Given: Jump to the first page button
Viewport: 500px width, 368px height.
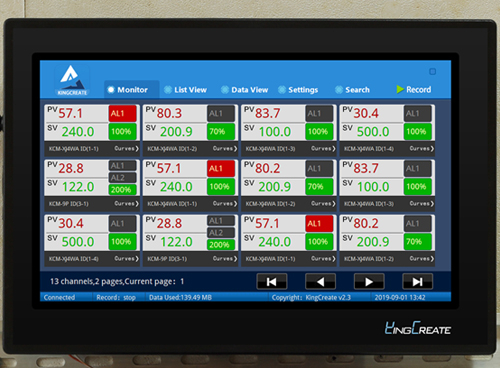Looking at the screenshot, I should pos(272,282).
